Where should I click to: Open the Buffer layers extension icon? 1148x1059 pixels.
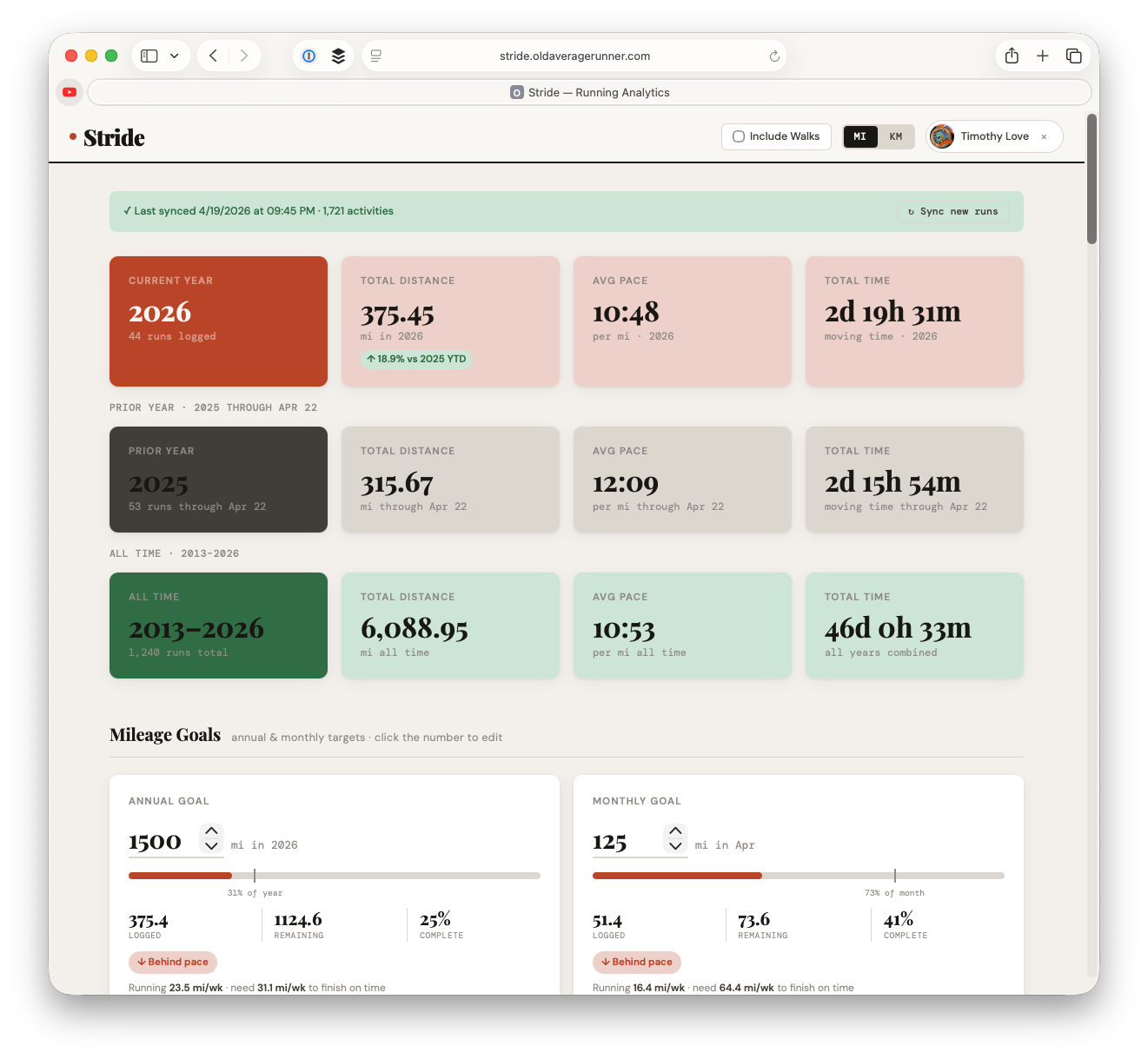click(x=338, y=56)
